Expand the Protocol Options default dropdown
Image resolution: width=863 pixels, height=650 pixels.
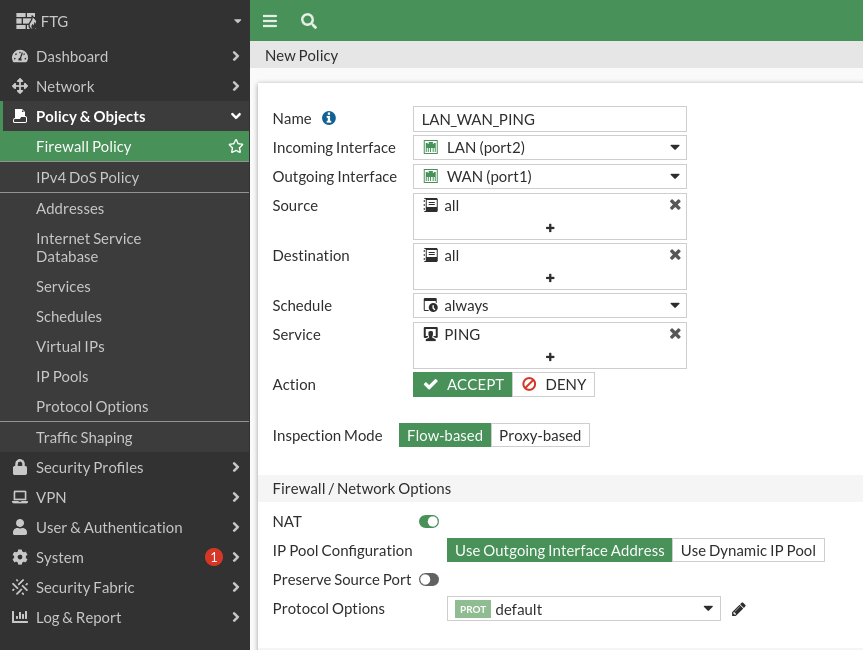click(x=583, y=609)
